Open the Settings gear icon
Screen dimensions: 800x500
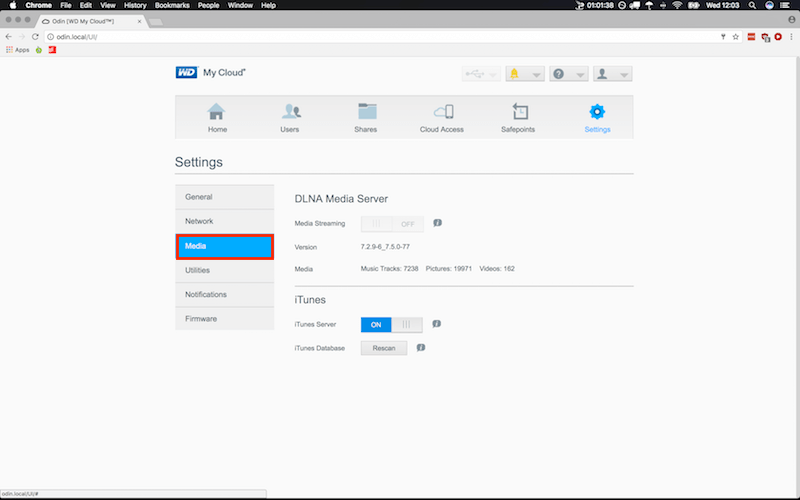(597, 111)
